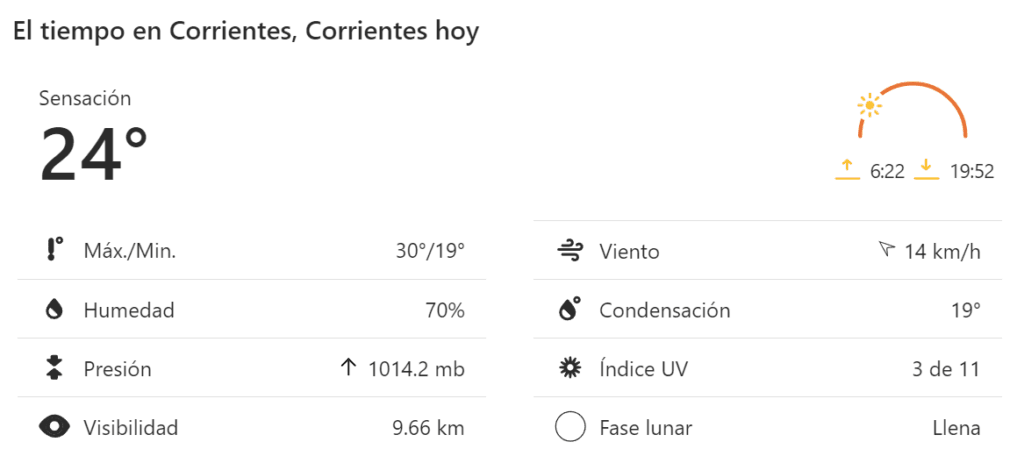Screen dimensions: 1024x449
Task: Click the thermometer Máx./Mín. icon
Action: click(55, 250)
